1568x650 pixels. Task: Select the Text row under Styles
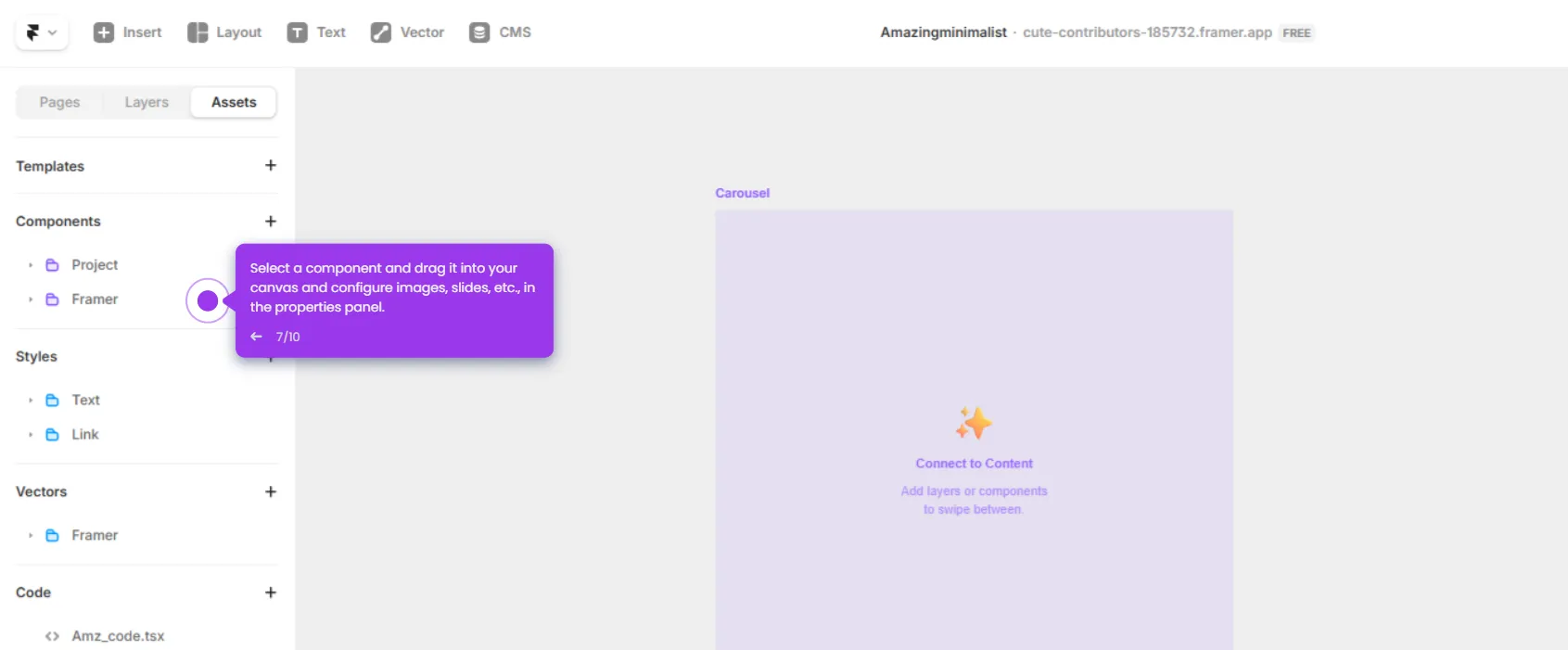pyautogui.click(x=85, y=401)
